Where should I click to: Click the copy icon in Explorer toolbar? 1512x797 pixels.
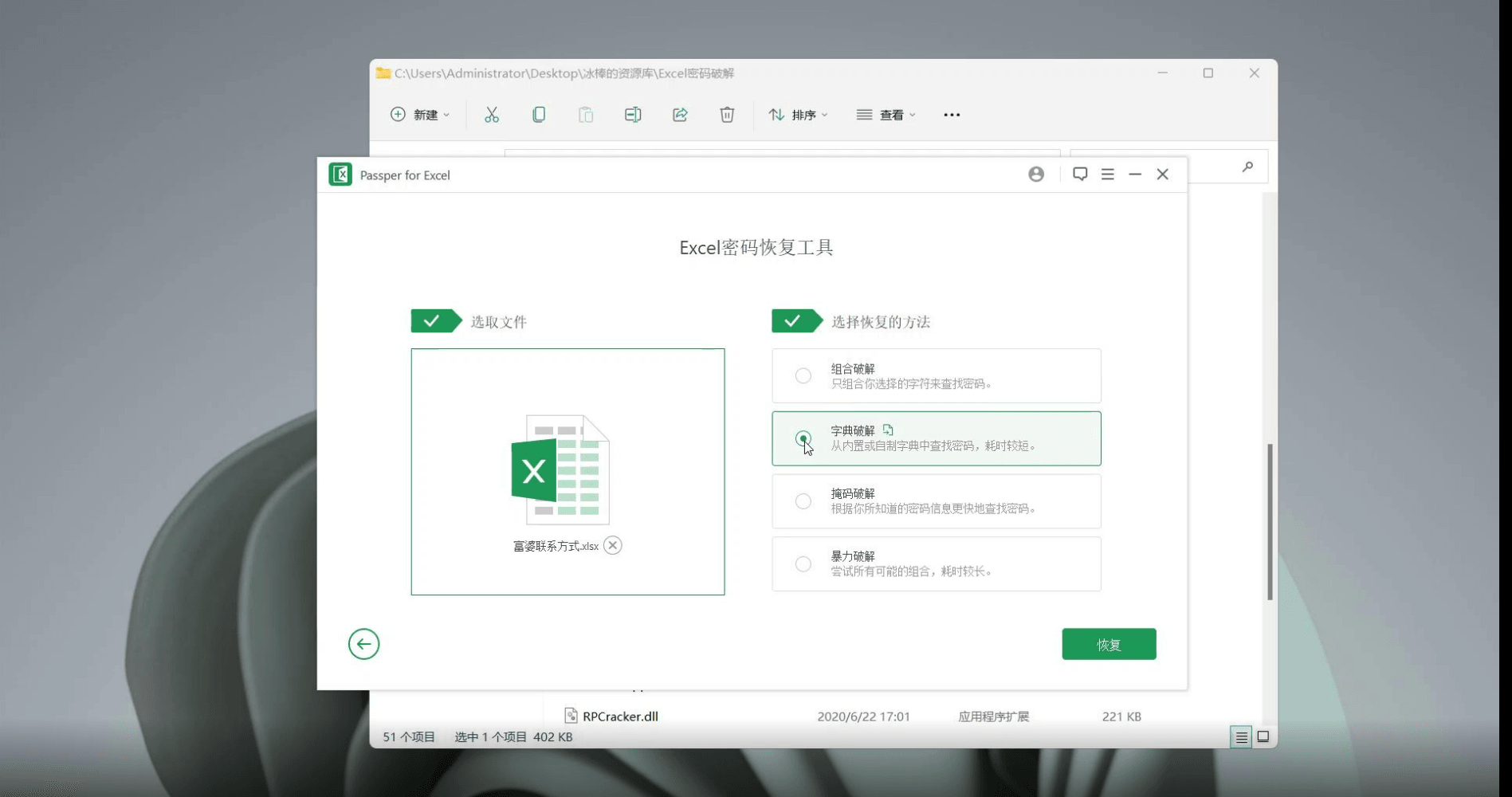click(539, 115)
